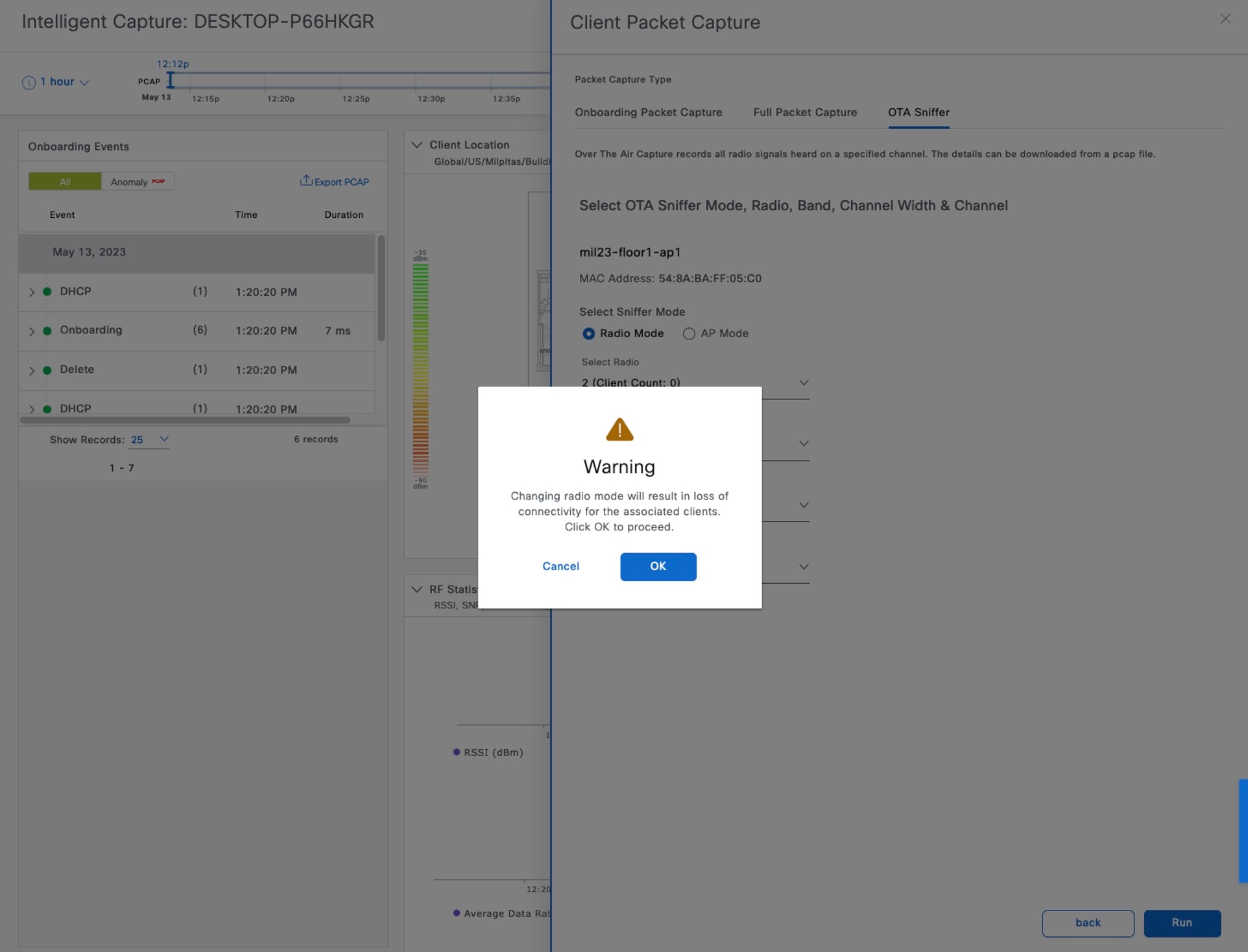Click the PCAP timeline cursor marker

[170, 80]
